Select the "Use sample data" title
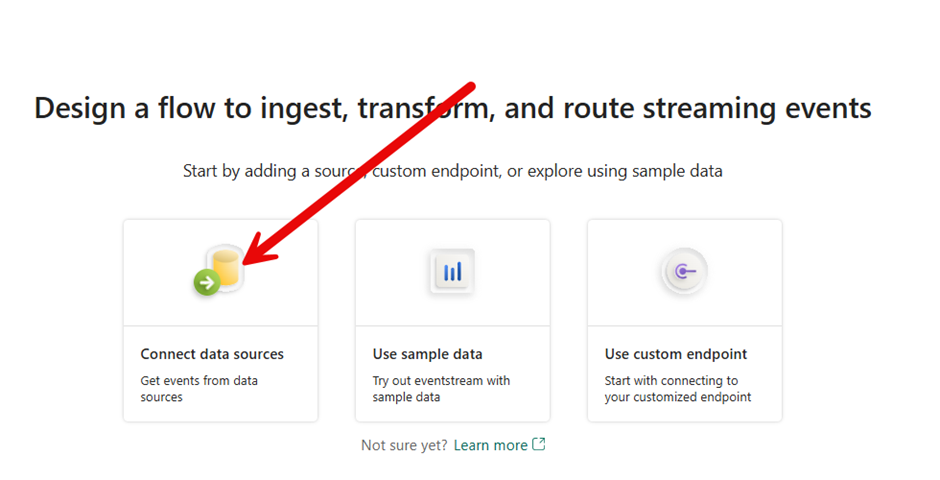940x480 pixels. tap(427, 354)
